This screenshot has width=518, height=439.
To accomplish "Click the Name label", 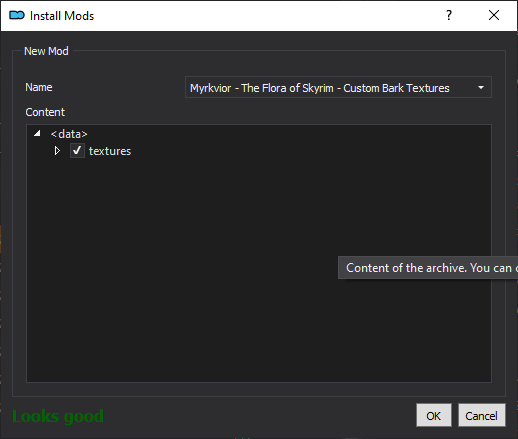I will (39, 87).
